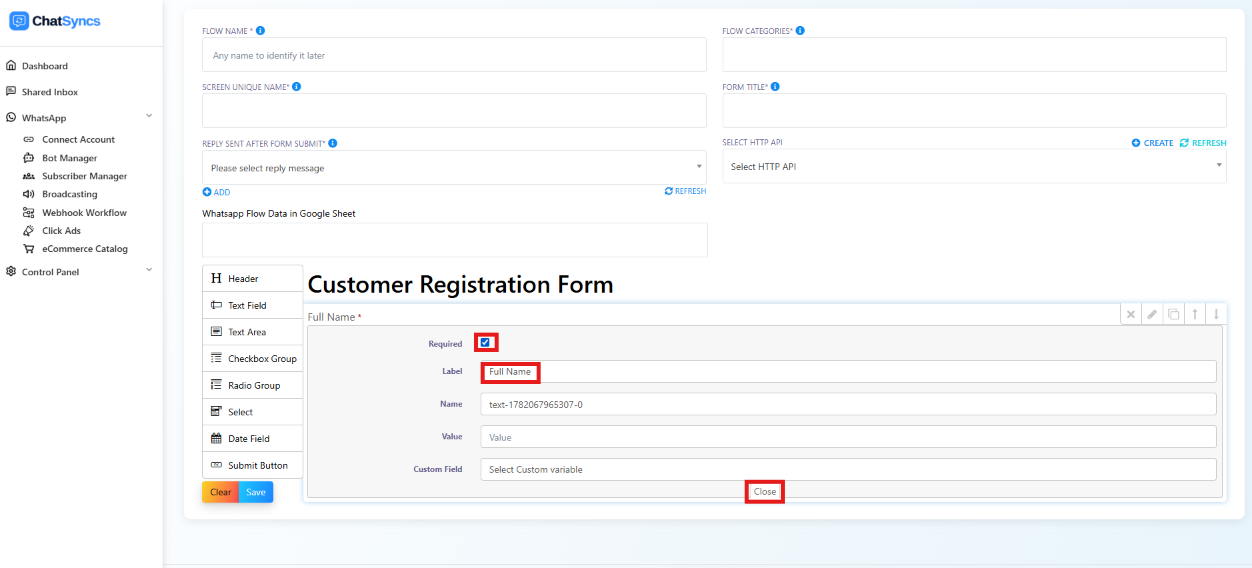Image resolution: width=1252 pixels, height=568 pixels.
Task: Click the WhatsApp icon in sidebar
Action: (11, 118)
